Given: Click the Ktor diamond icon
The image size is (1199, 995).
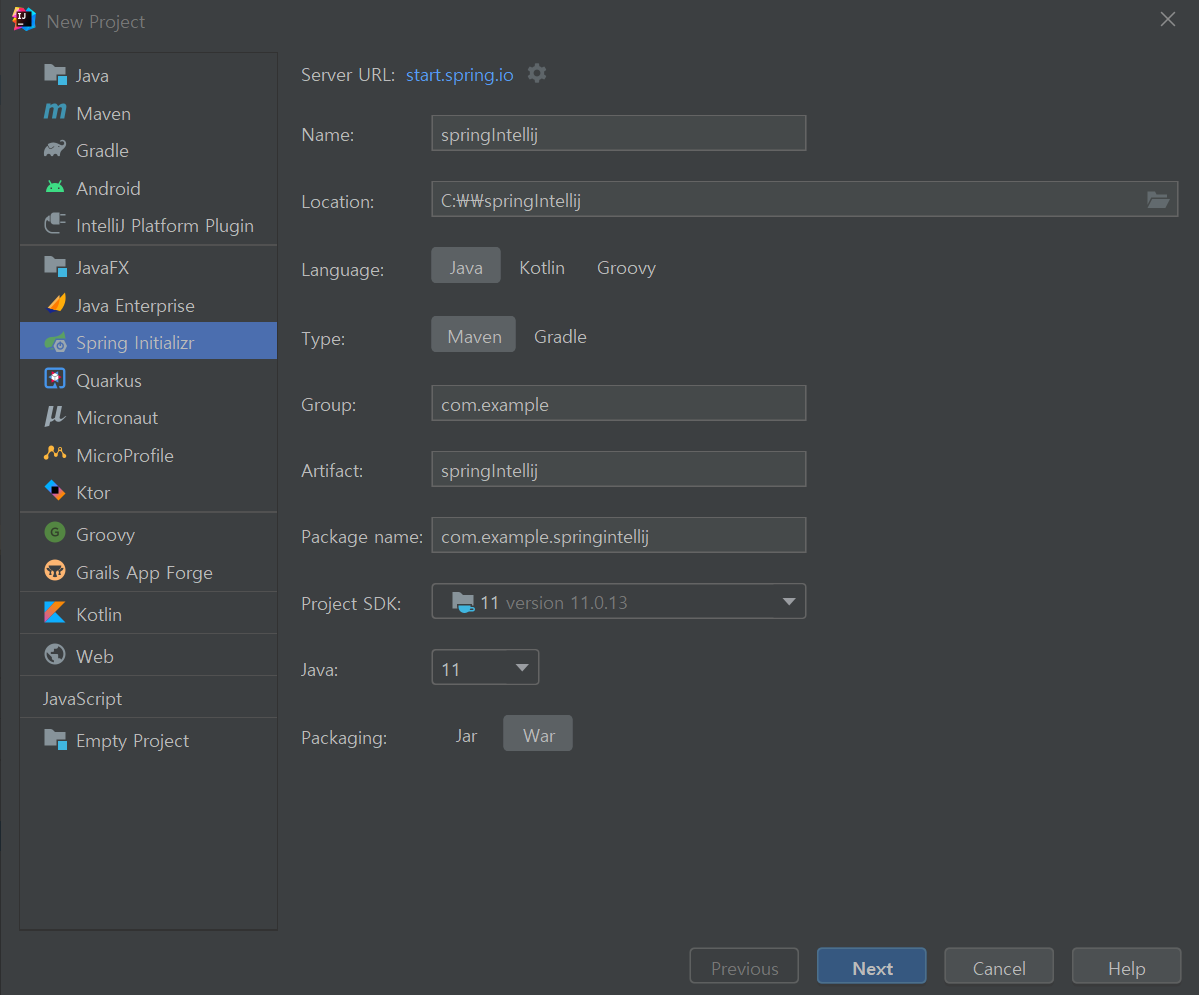Looking at the screenshot, I should pos(55,491).
